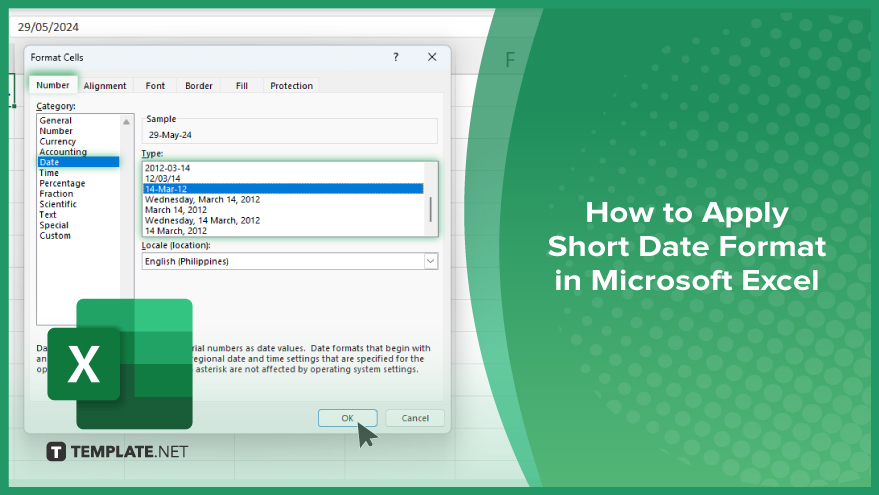Select date type 14-Mar-12
The height and width of the screenshot is (495, 879).
click(283, 189)
